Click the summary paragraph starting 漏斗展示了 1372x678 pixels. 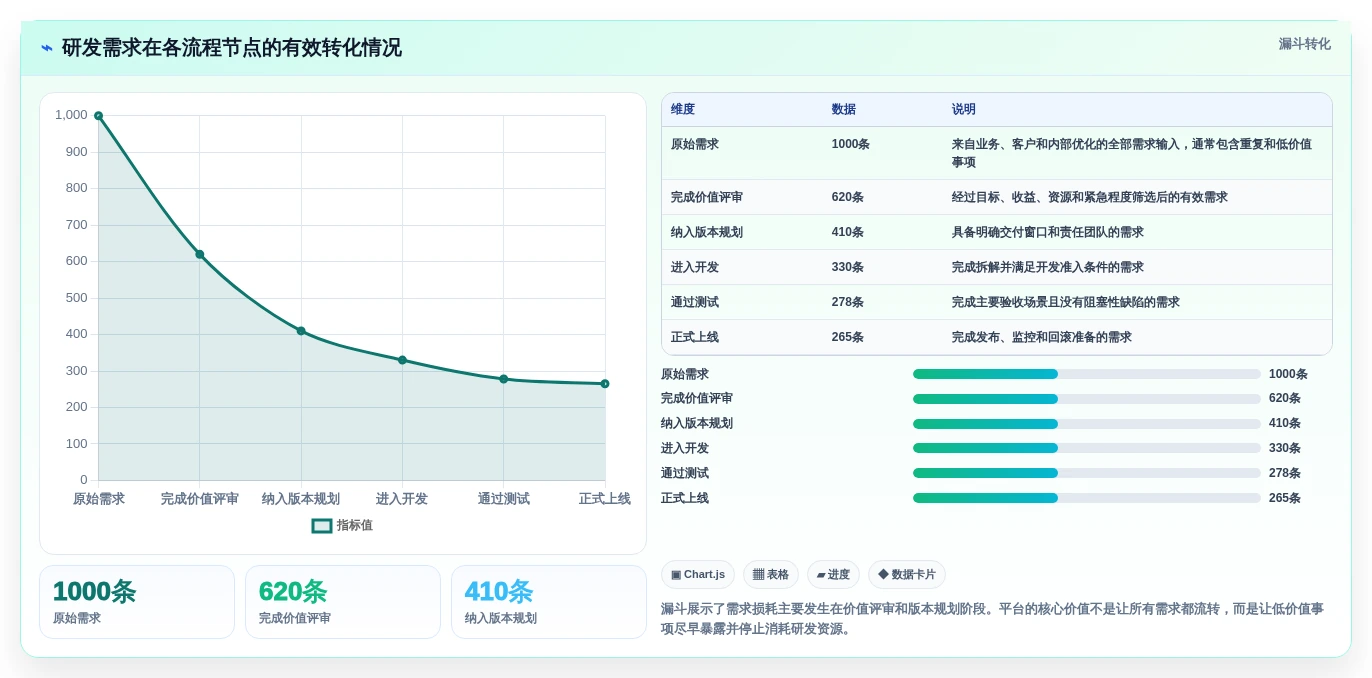tap(992, 619)
